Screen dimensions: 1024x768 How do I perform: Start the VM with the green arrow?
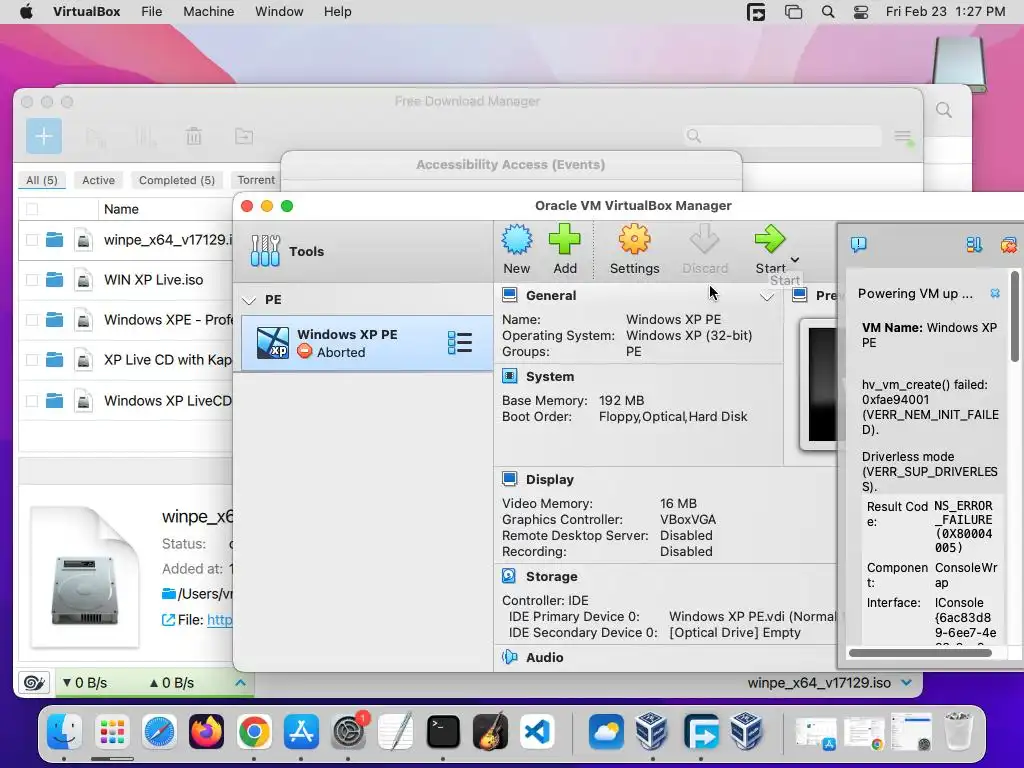(x=770, y=239)
